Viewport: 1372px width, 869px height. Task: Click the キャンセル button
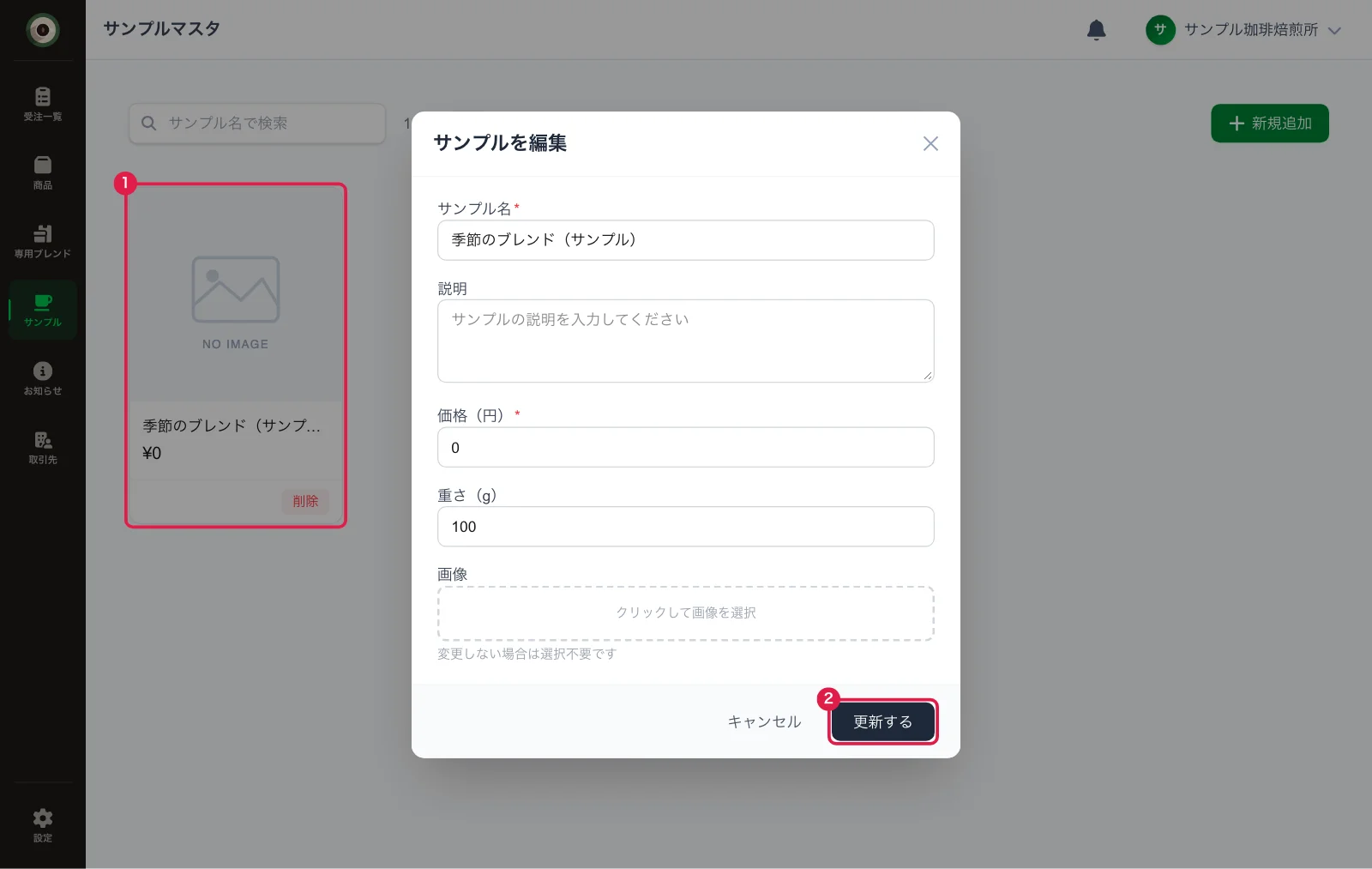(x=764, y=721)
